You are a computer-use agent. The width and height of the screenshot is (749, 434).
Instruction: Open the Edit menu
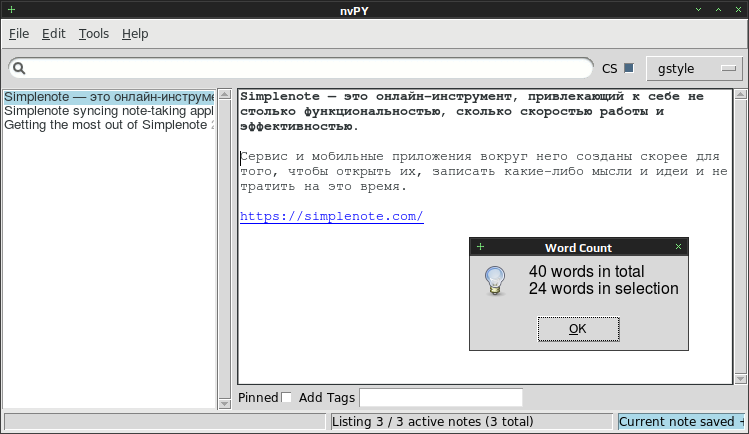[x=54, y=34]
